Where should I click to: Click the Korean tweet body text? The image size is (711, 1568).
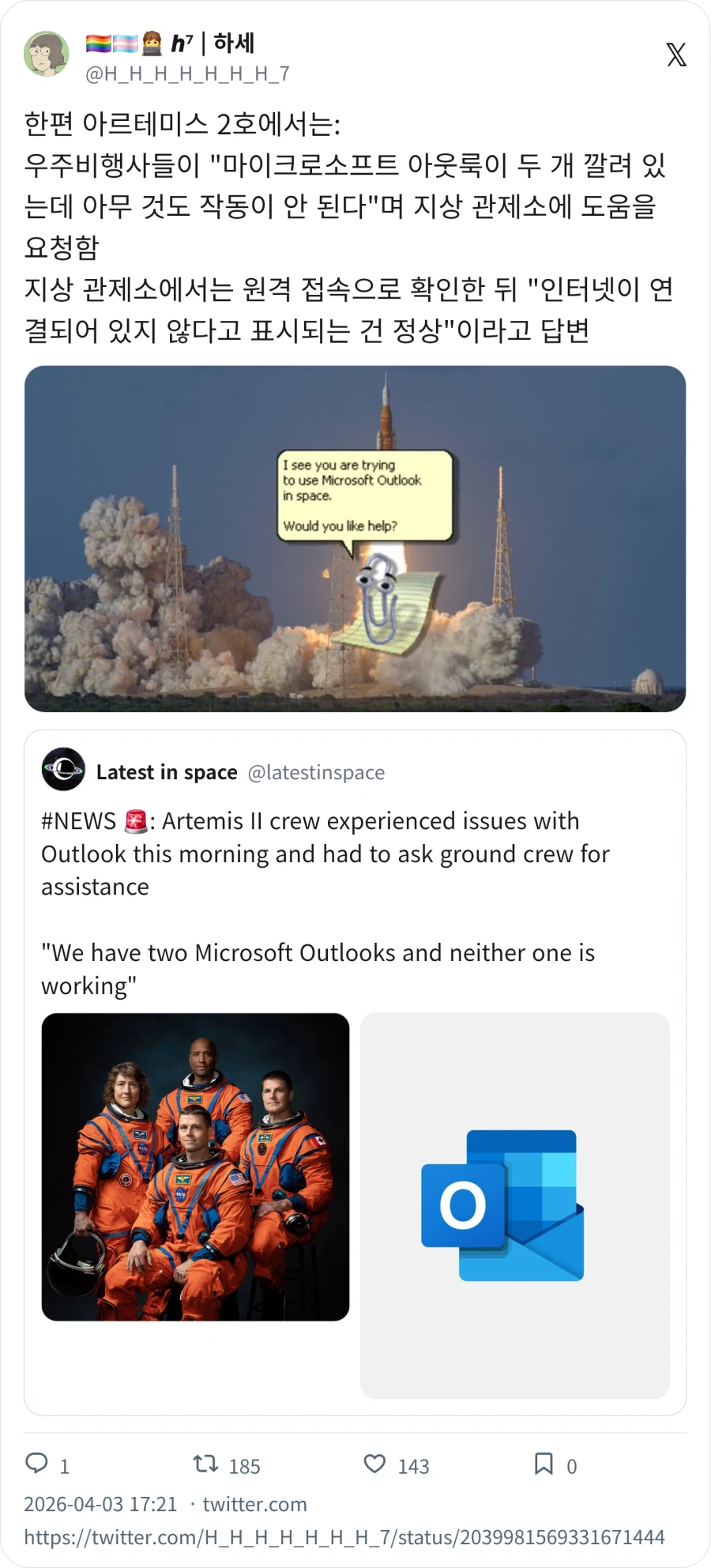point(348,228)
